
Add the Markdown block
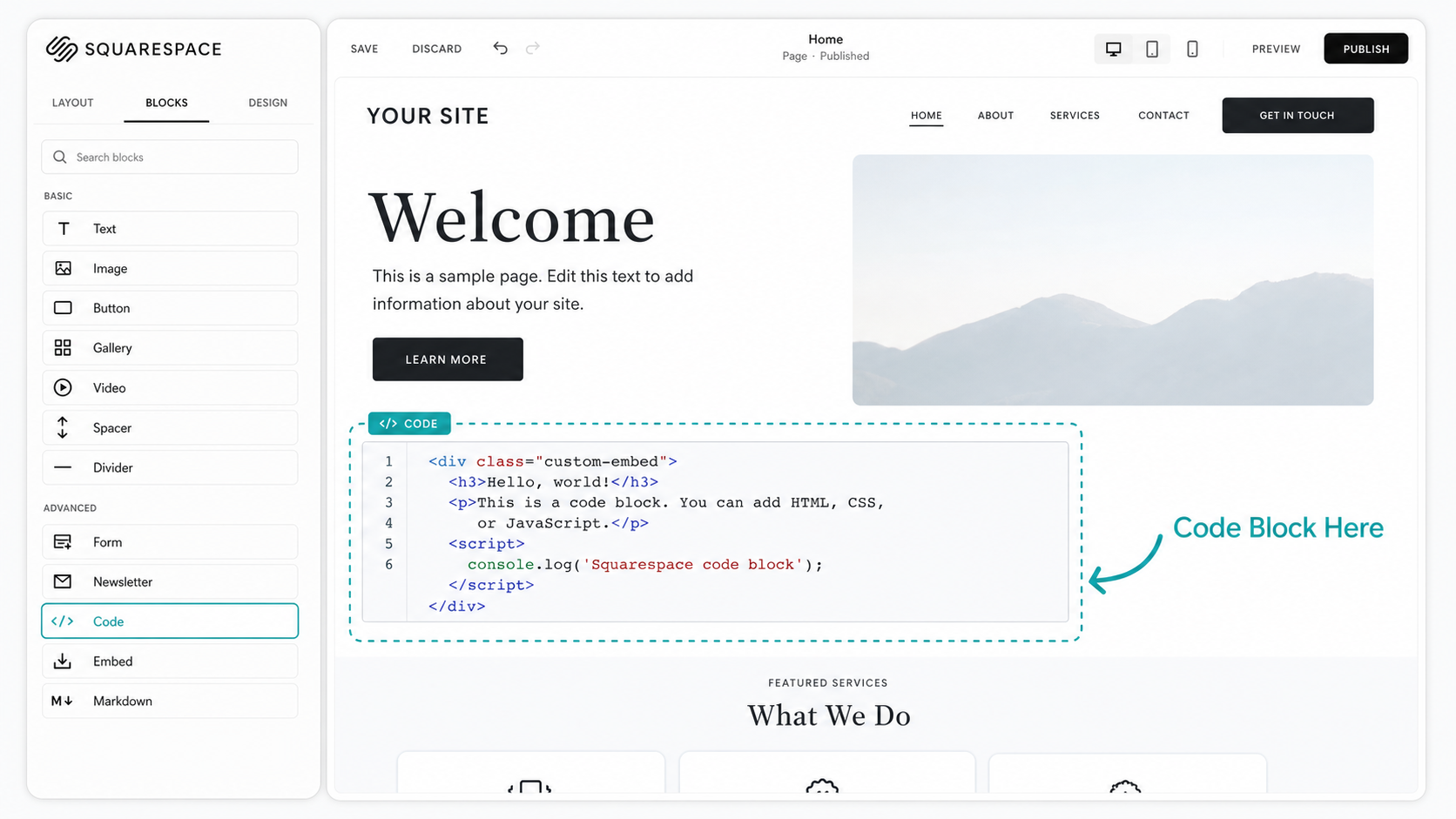[x=170, y=701]
